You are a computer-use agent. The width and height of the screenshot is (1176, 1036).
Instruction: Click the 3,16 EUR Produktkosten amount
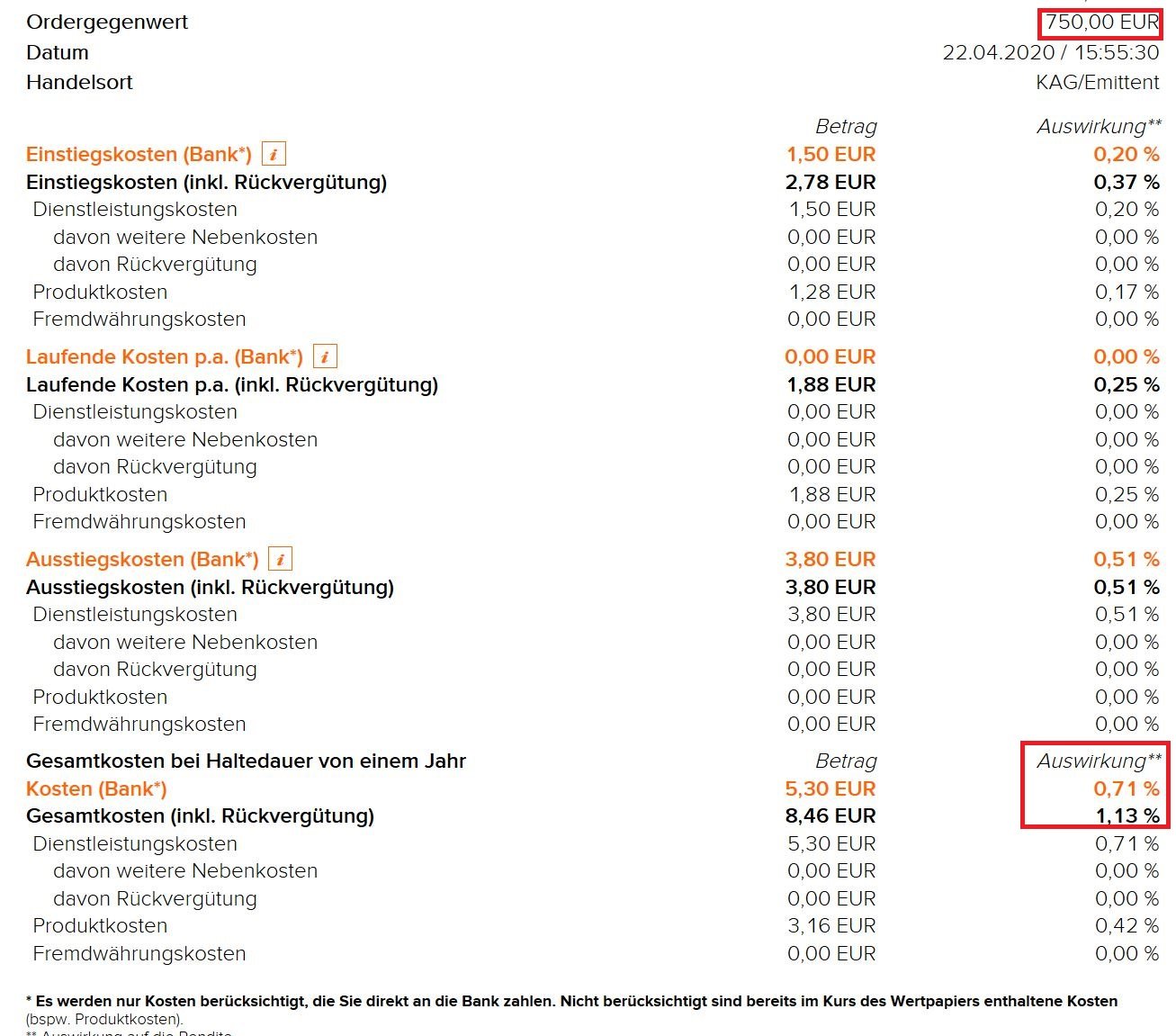click(x=831, y=926)
